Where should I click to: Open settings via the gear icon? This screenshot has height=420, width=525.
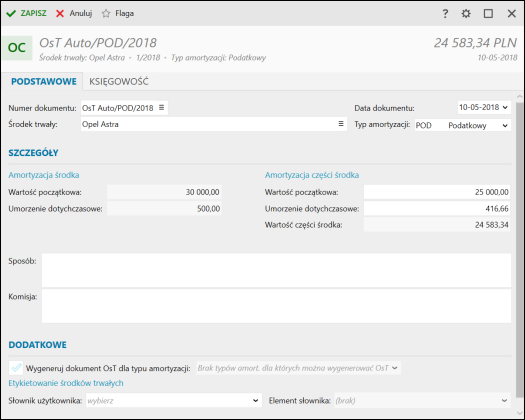pyautogui.click(x=466, y=13)
